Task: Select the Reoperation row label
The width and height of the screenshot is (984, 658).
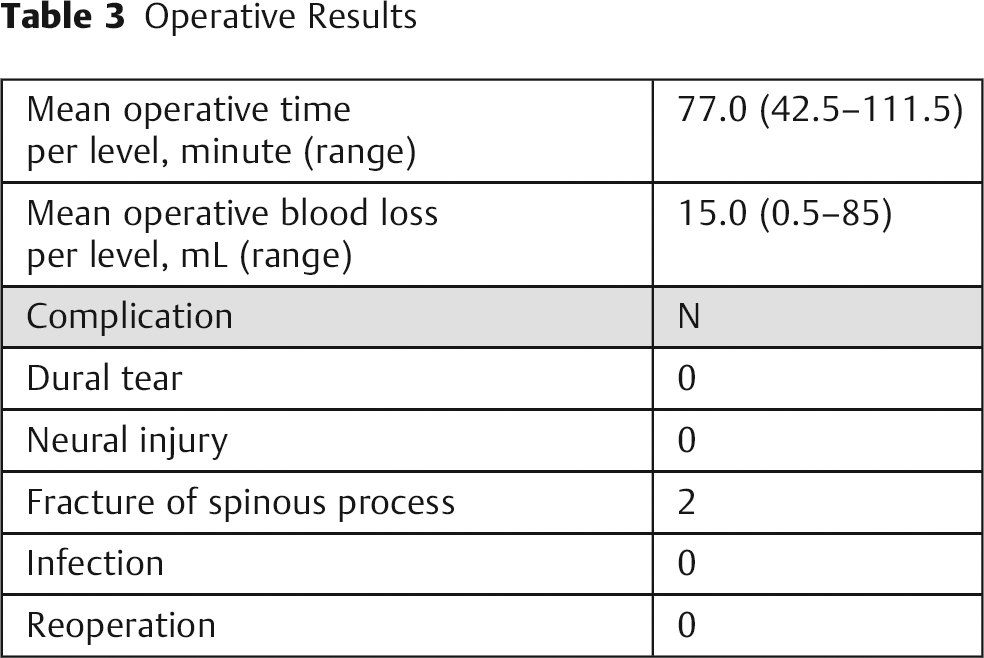Action: pos(121,626)
